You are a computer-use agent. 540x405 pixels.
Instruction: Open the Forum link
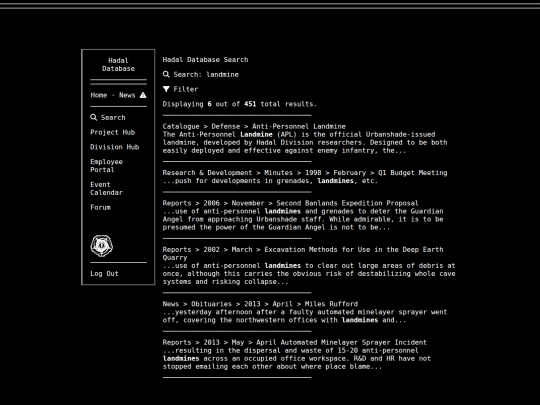[x=101, y=207]
